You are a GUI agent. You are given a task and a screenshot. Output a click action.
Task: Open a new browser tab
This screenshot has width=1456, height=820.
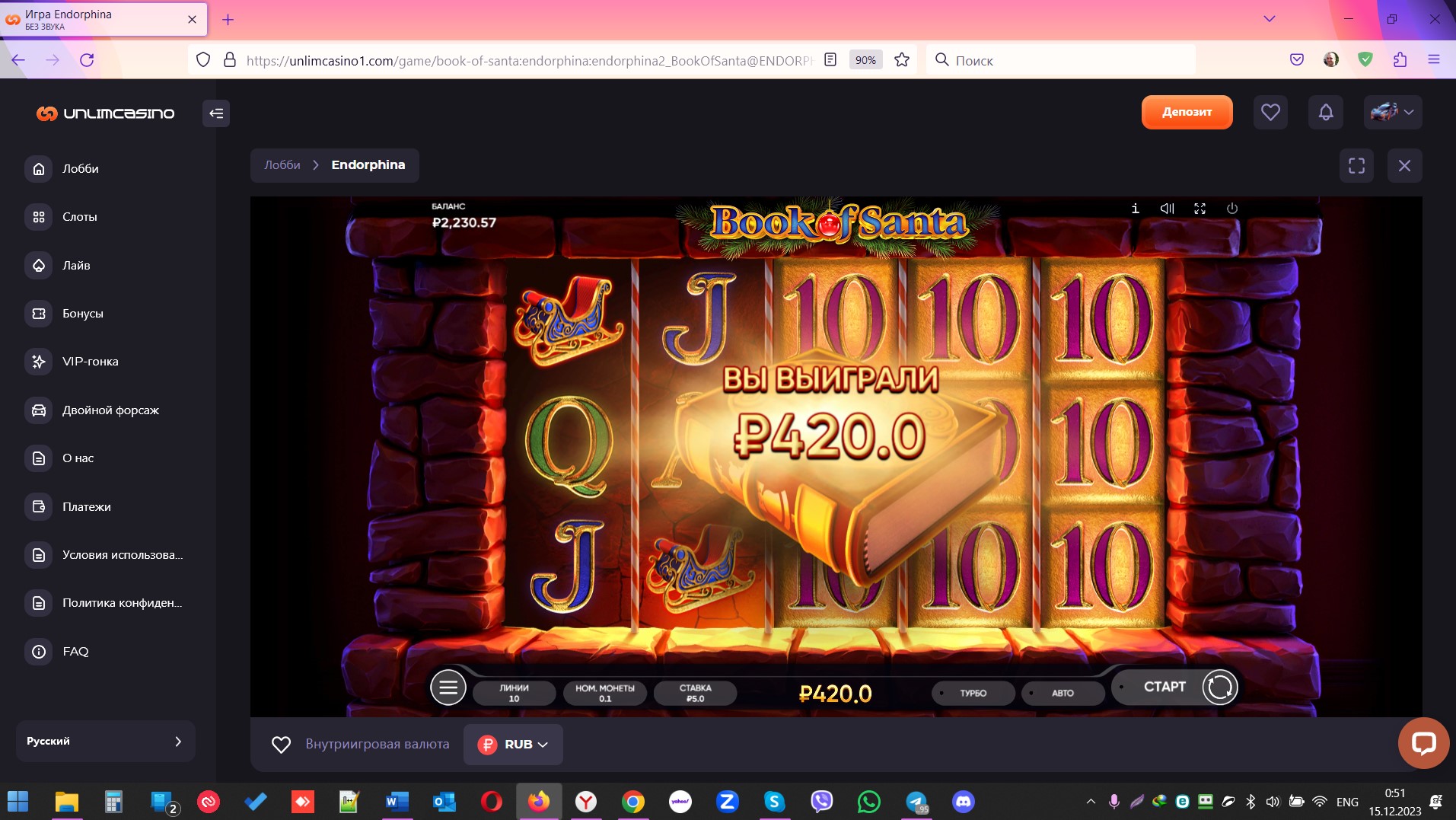228,20
